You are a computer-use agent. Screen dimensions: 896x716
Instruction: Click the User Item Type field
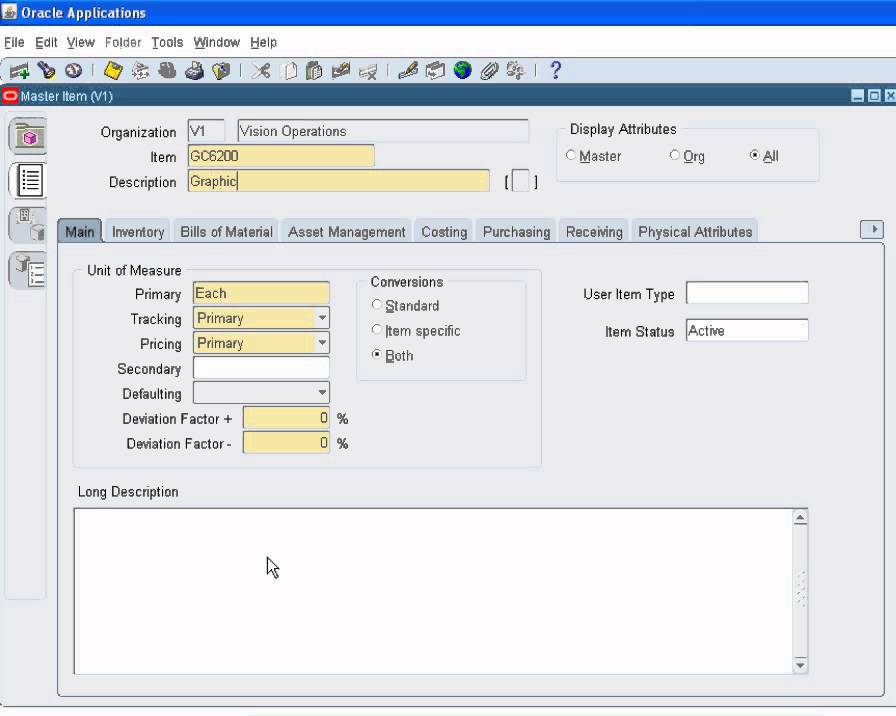[747, 293]
